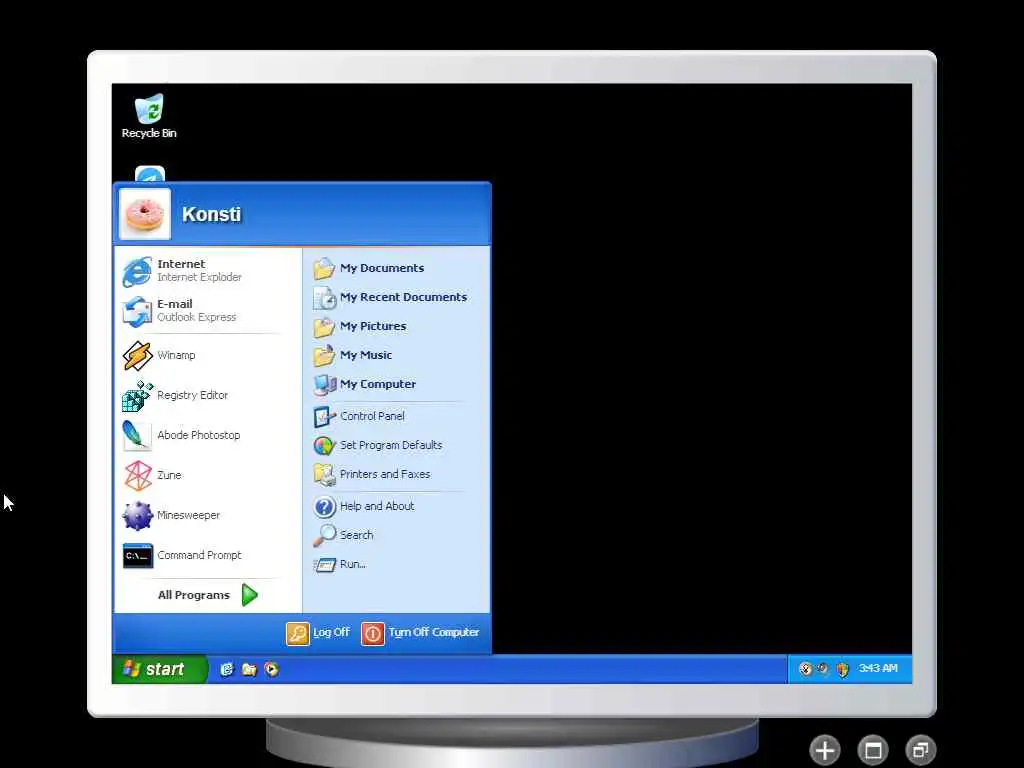Image resolution: width=1024 pixels, height=768 pixels.
Task: Expand All Programs green arrow
Action: pos(249,595)
